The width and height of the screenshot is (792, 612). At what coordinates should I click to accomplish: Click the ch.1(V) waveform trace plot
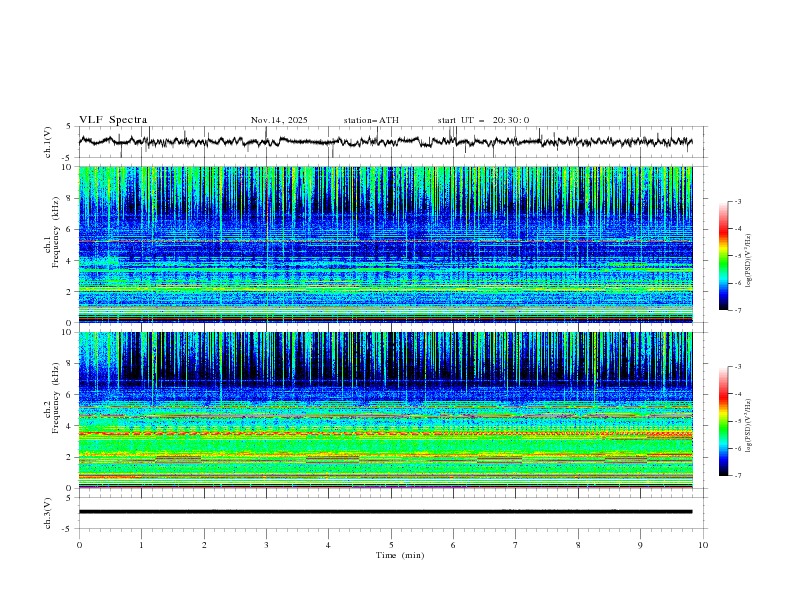(386, 142)
